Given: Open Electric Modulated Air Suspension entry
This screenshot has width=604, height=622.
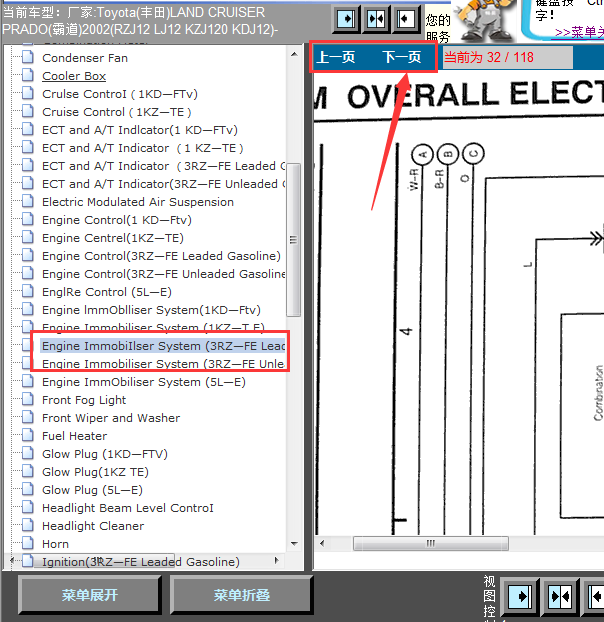Looking at the screenshot, I should pos(138,202).
